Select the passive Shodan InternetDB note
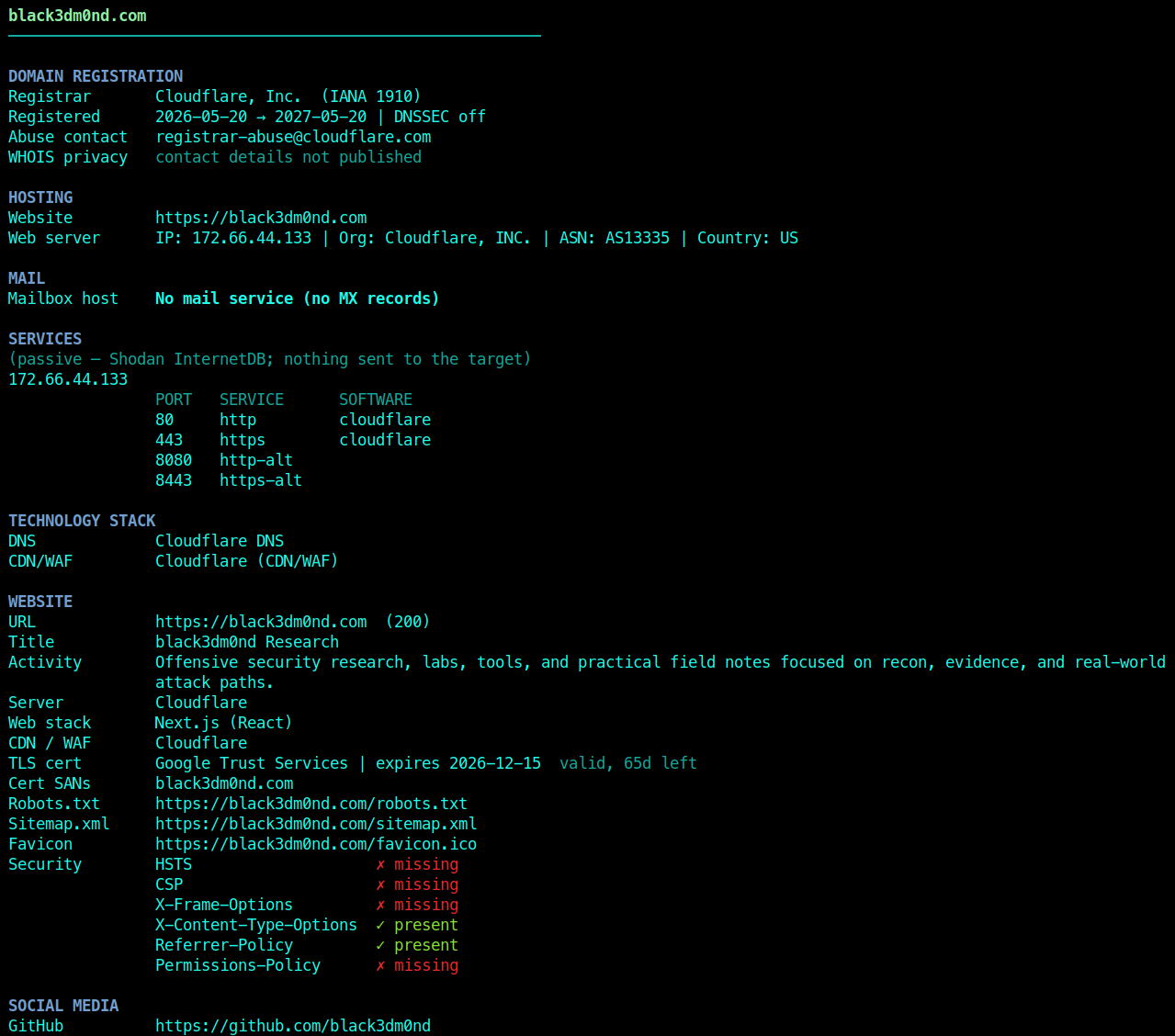Screen dimensions: 1175x1036 (270, 359)
